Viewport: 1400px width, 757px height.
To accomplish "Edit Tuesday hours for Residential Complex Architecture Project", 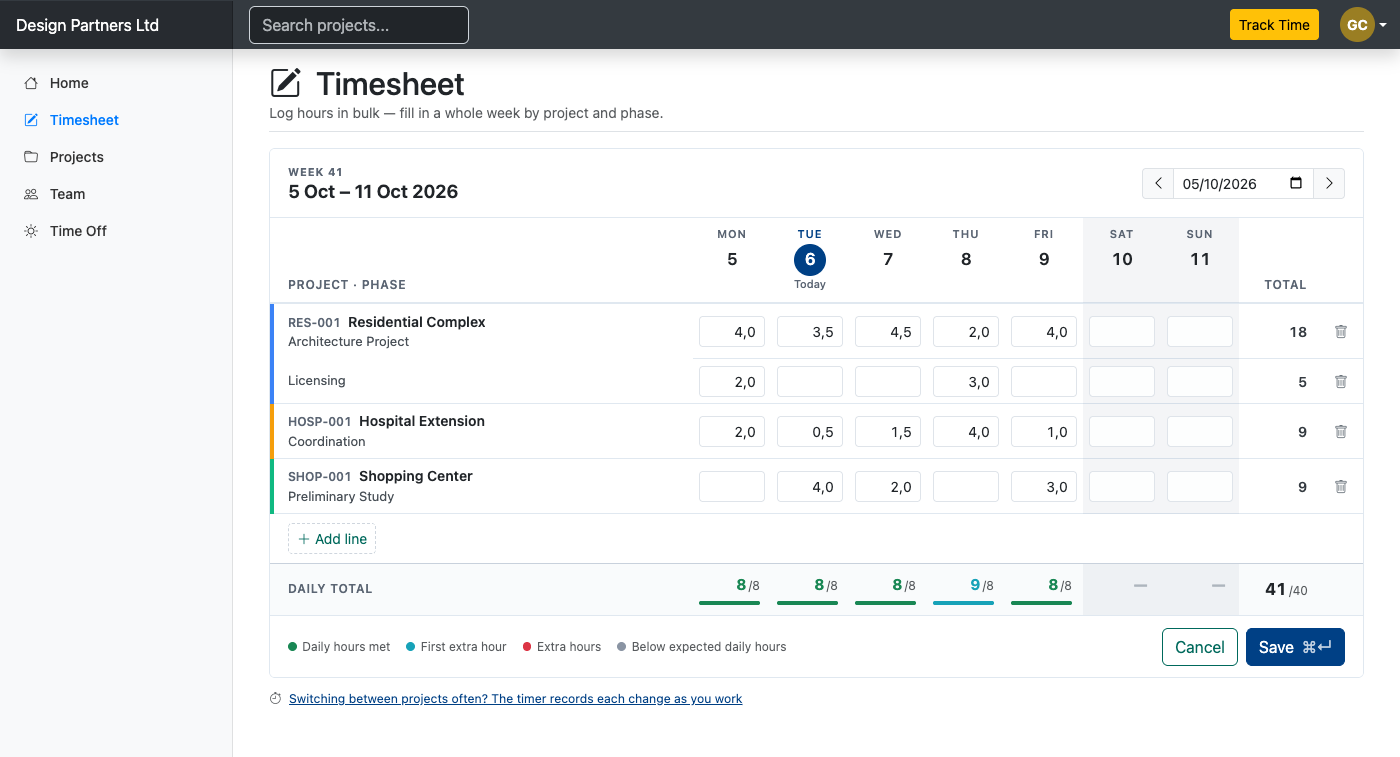I will [x=810, y=332].
